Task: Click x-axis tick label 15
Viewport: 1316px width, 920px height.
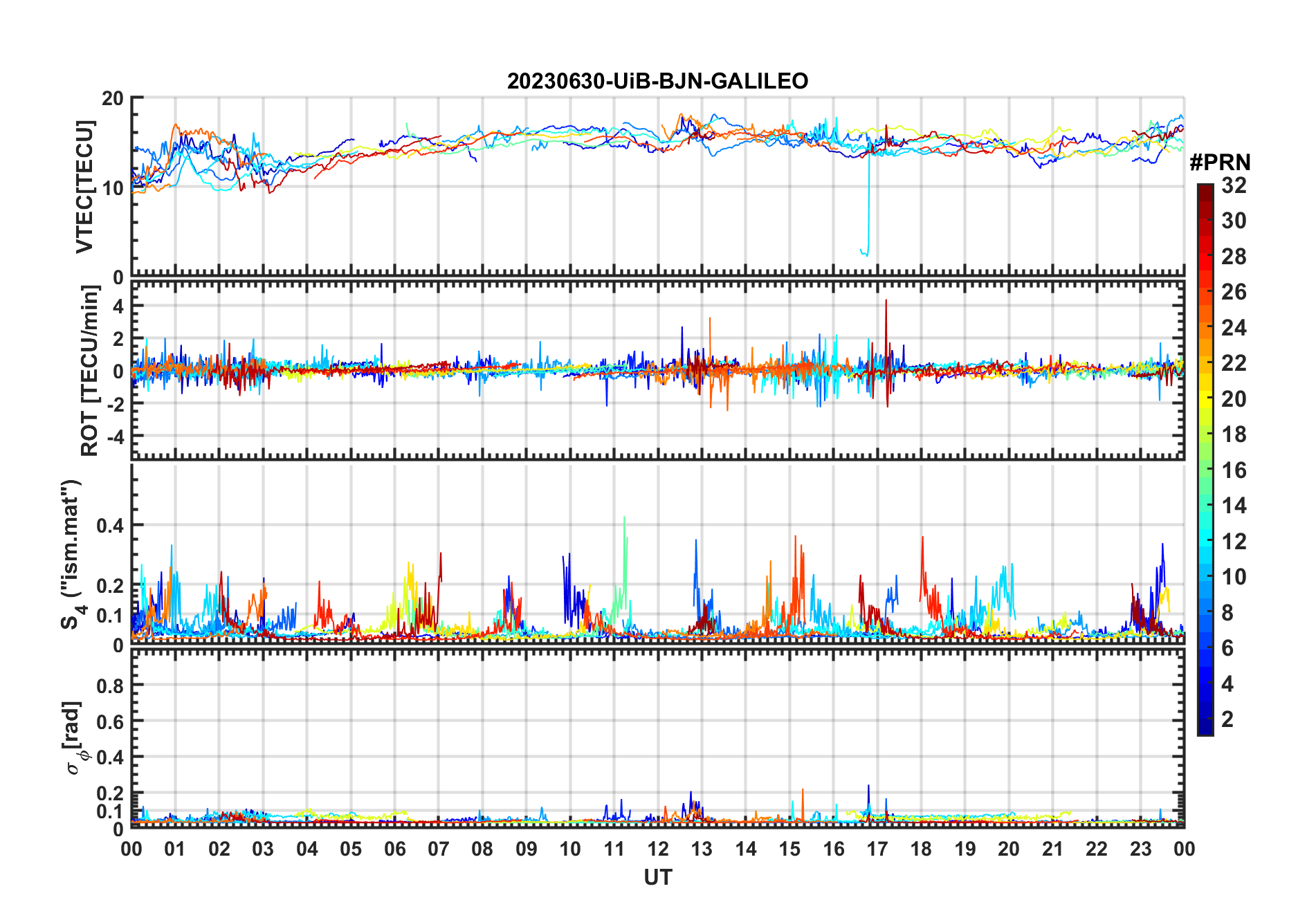Action: point(789,849)
